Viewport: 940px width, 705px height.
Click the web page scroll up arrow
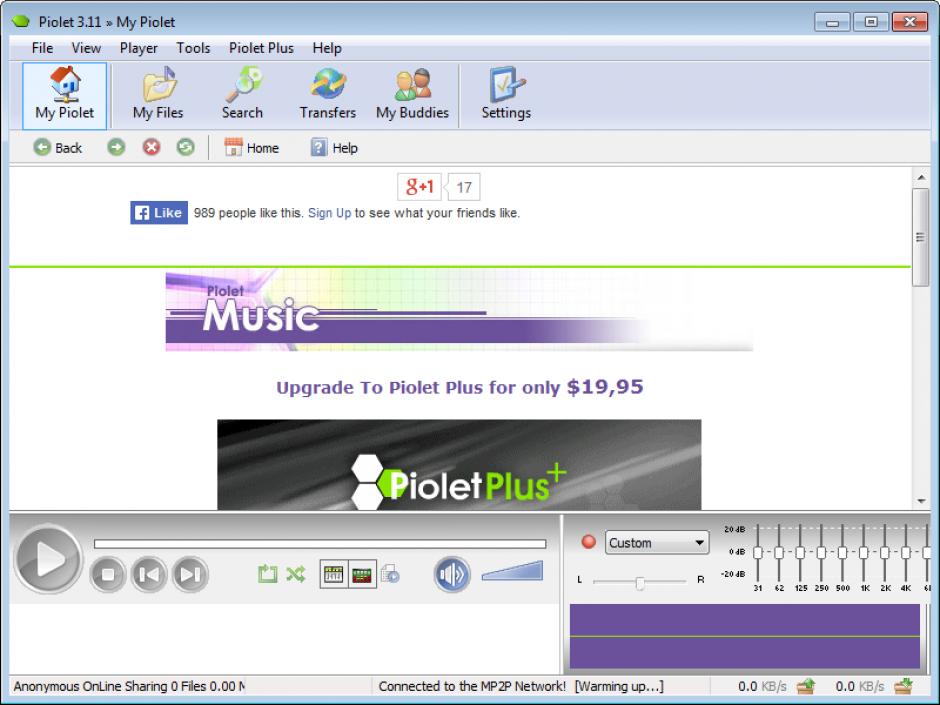point(921,177)
